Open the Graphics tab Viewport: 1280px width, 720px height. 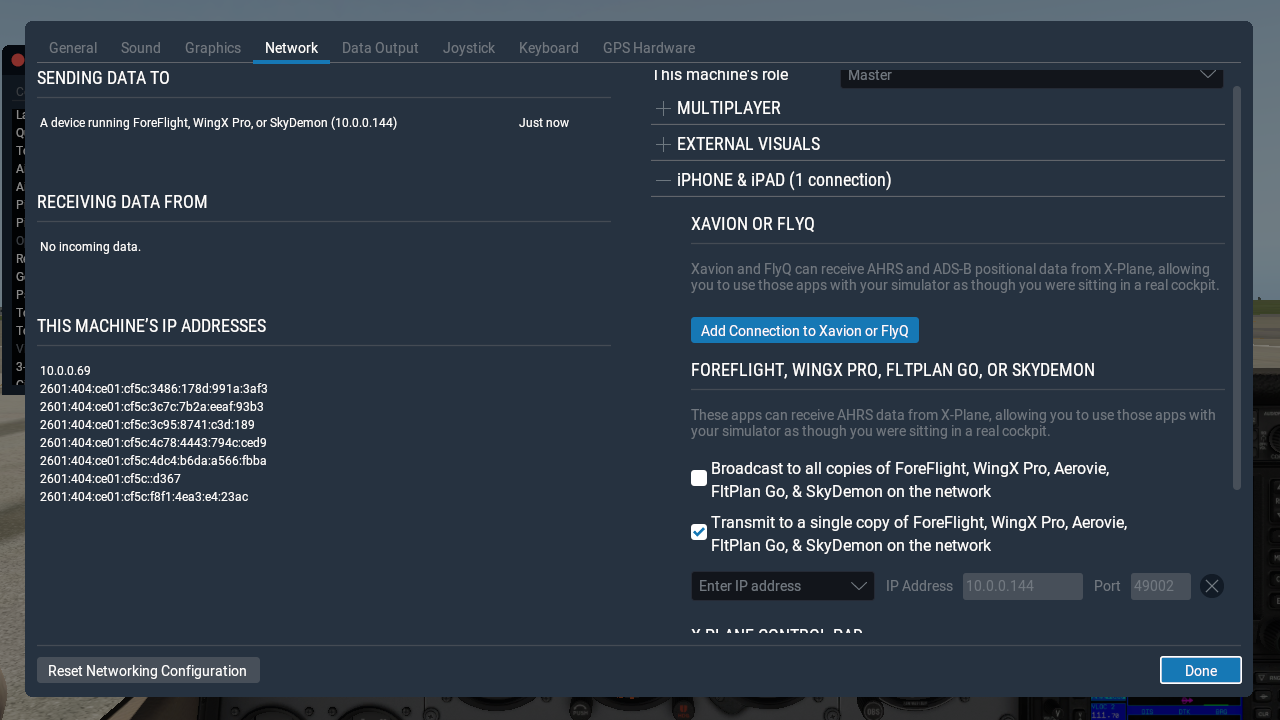tap(213, 48)
